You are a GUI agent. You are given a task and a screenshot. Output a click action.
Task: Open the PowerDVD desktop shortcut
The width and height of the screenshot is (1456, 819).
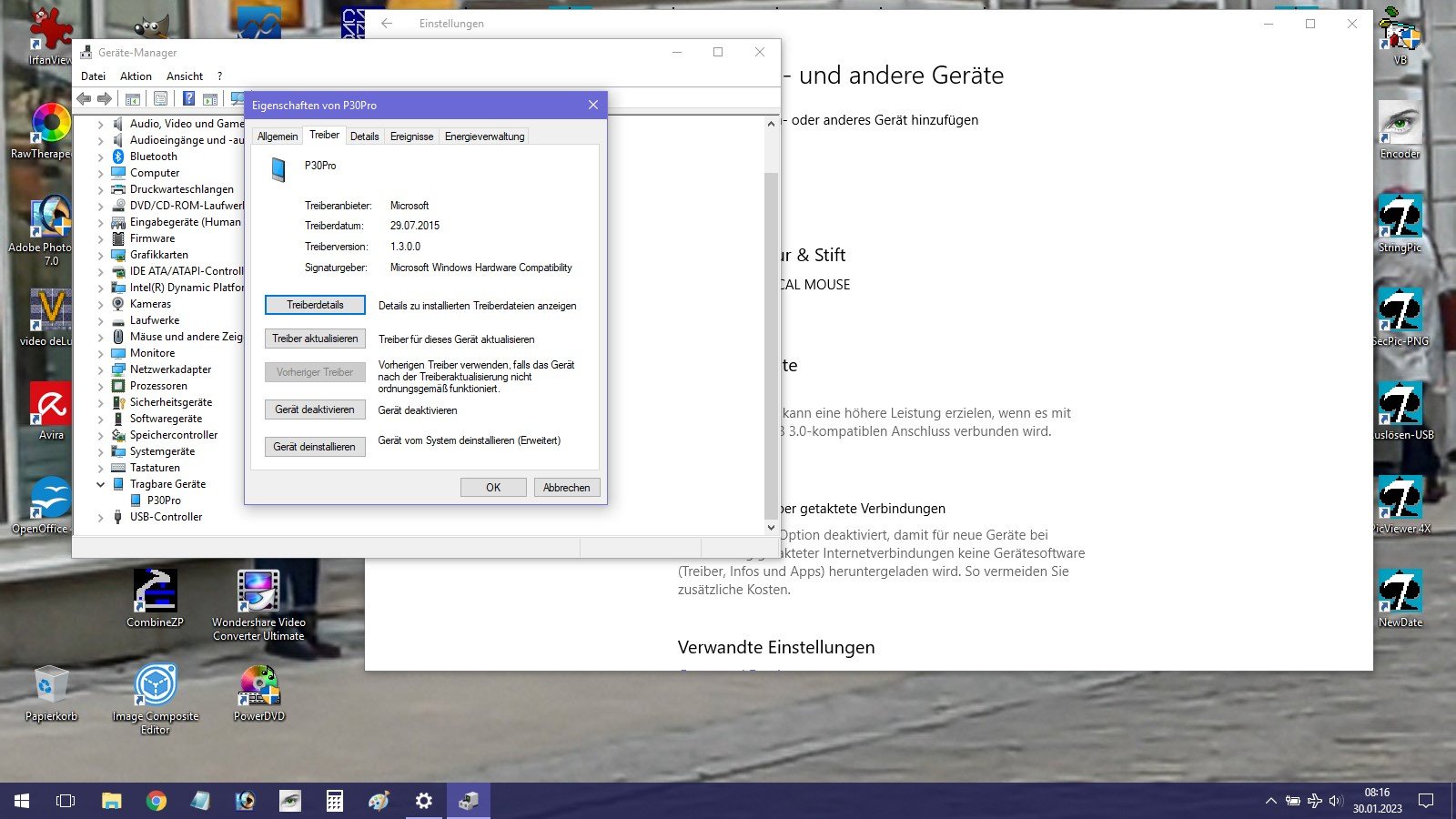[259, 692]
